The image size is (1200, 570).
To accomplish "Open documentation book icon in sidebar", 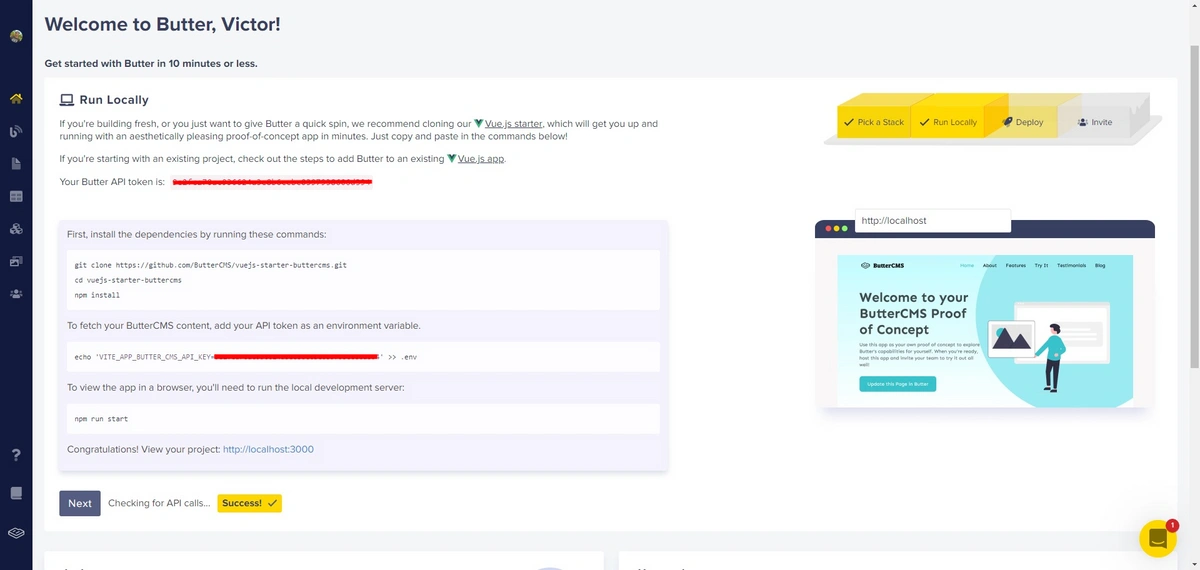I will 16,493.
